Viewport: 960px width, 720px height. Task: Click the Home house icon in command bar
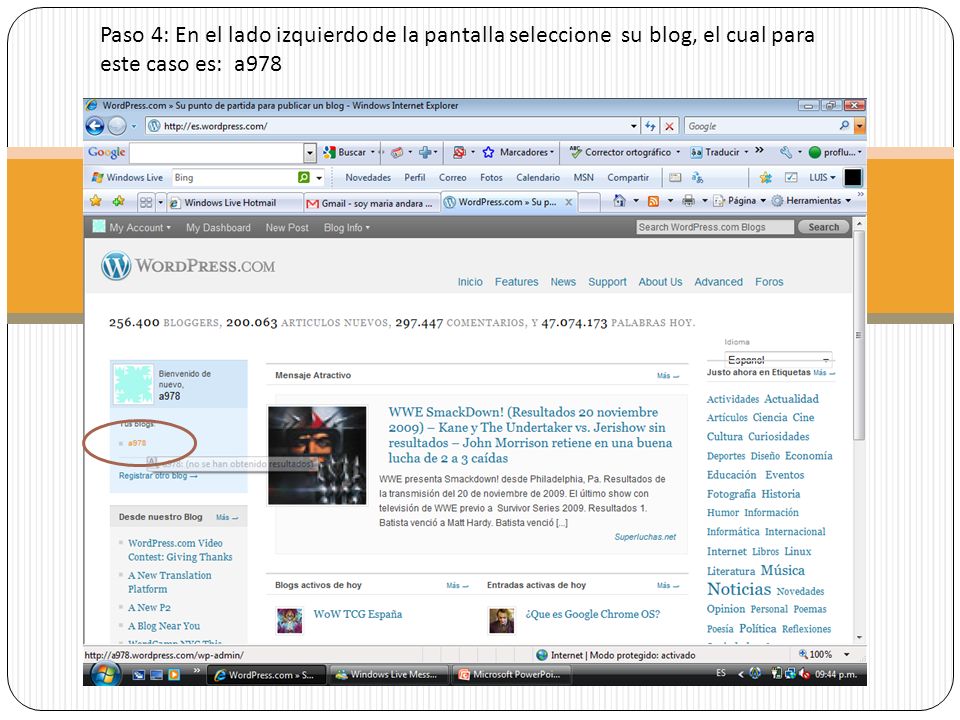[620, 201]
